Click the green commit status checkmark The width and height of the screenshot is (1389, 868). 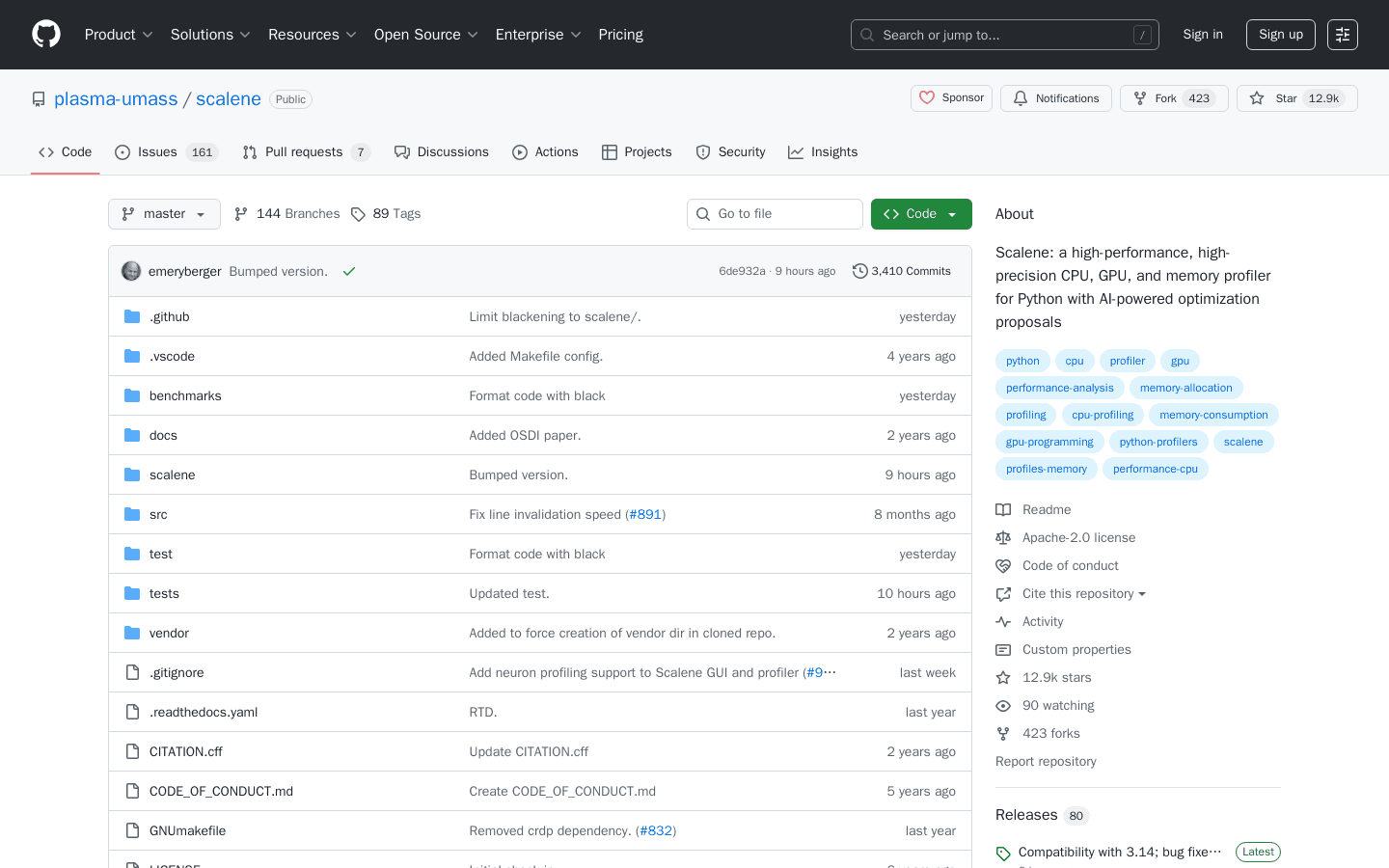(x=349, y=271)
